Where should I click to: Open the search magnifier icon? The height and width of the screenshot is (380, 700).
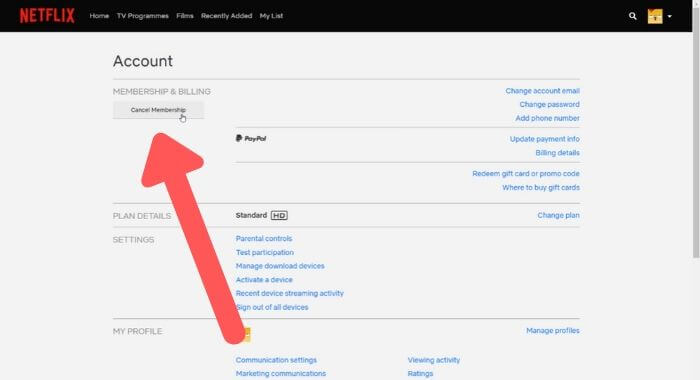tap(633, 16)
